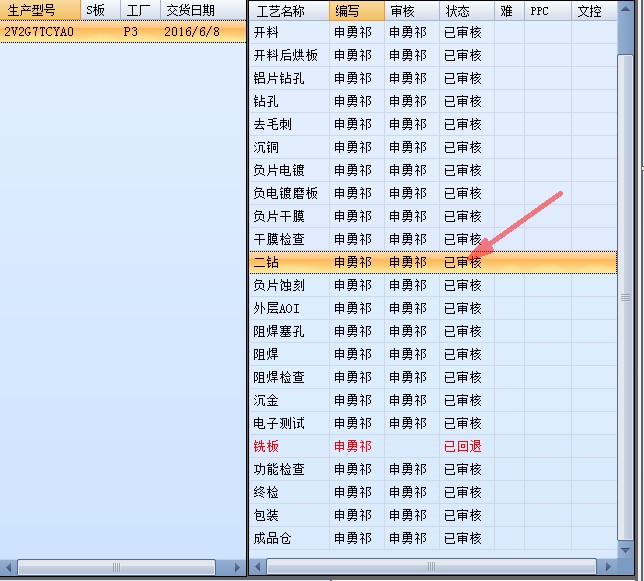Select the 钻孔 process row
Image resolution: width=644 pixels, height=581 pixels.
coord(433,101)
